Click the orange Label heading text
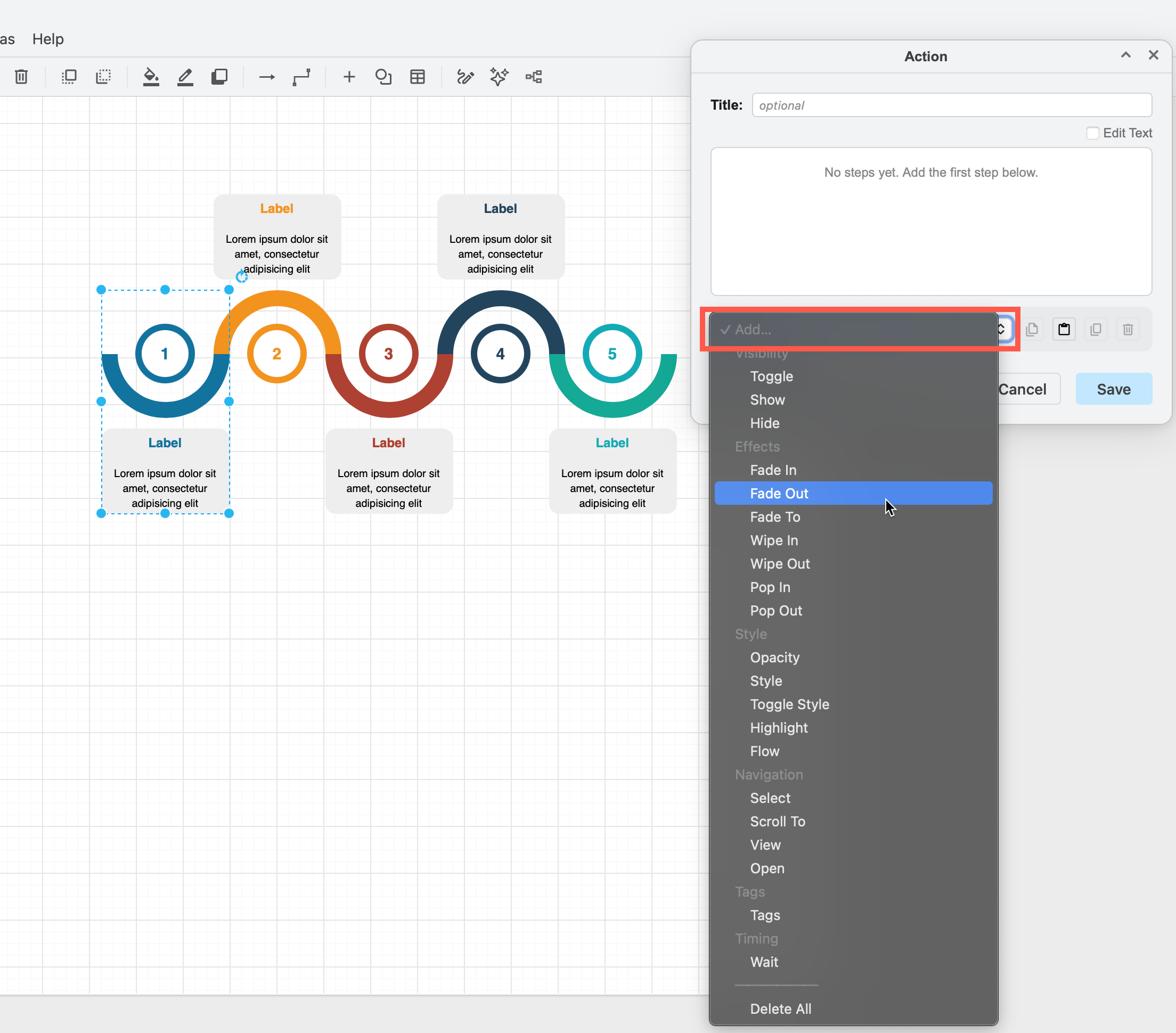 click(277, 209)
